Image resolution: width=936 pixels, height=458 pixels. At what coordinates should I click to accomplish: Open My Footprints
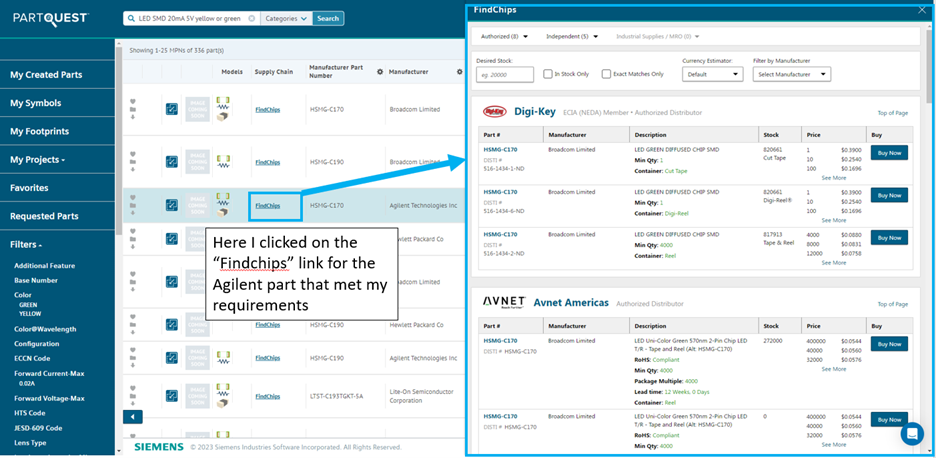[x=39, y=131]
